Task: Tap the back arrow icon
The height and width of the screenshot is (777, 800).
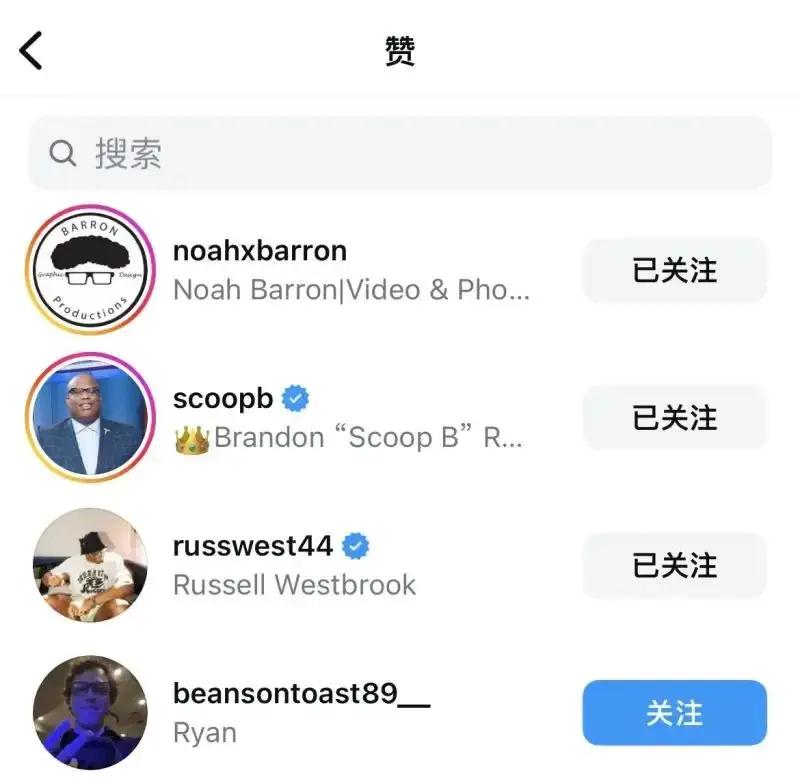Action: click(30, 51)
